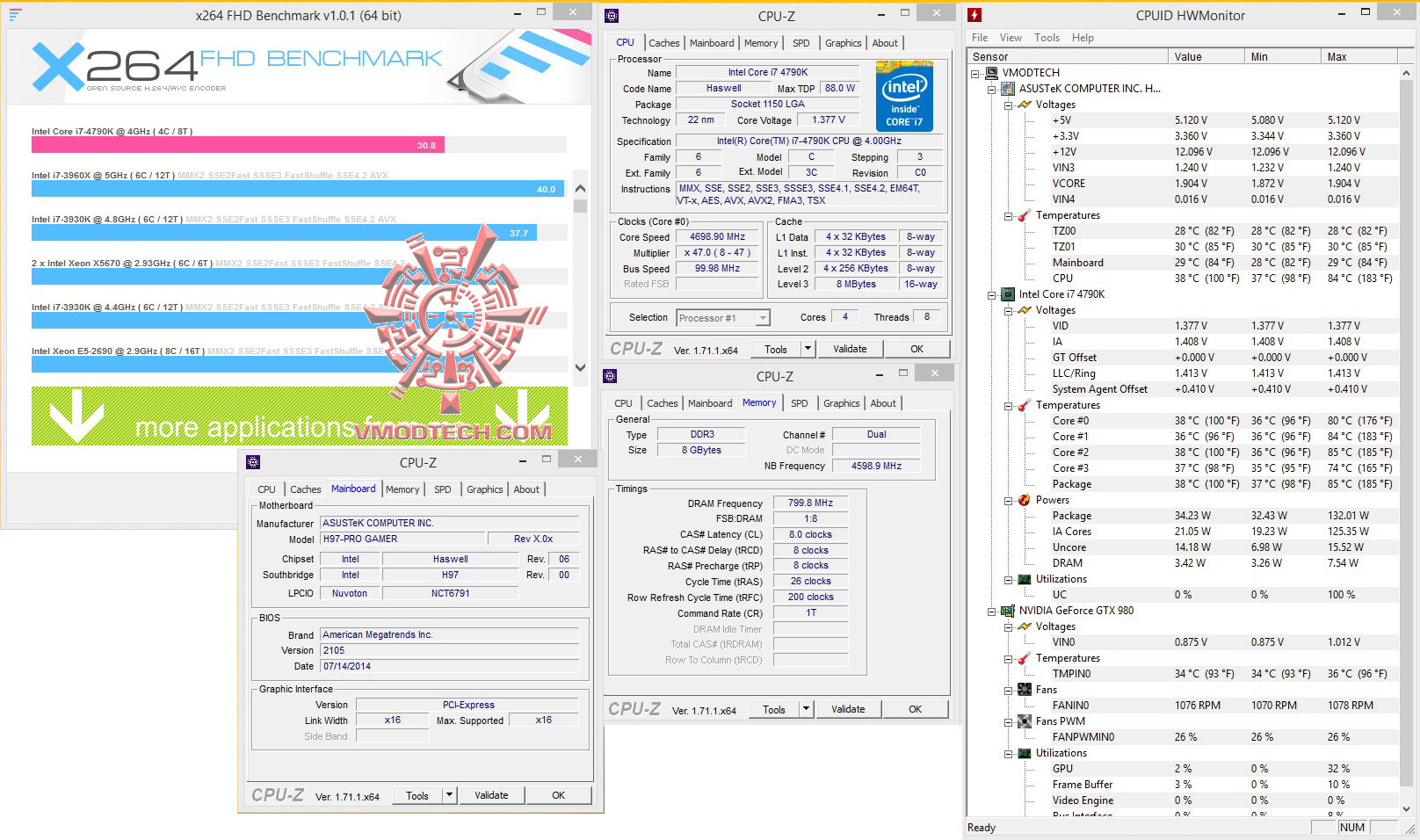Click the Utilizations icon under NVIDIA GeForce GTX 980
The image size is (1420, 840).
tap(1025, 753)
